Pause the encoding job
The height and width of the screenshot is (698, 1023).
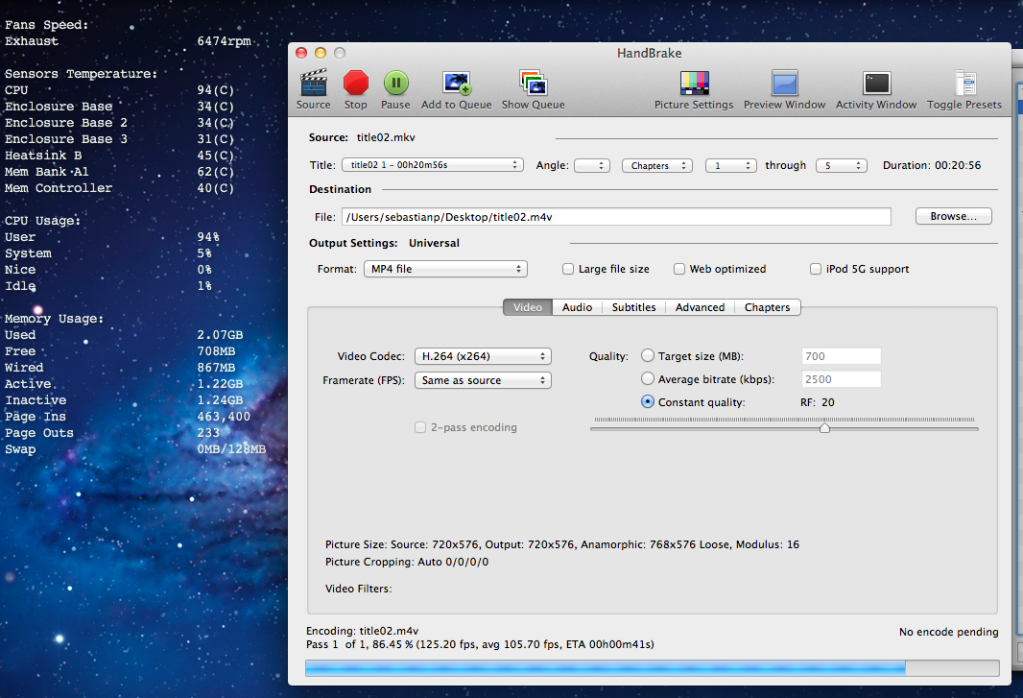tap(396, 84)
